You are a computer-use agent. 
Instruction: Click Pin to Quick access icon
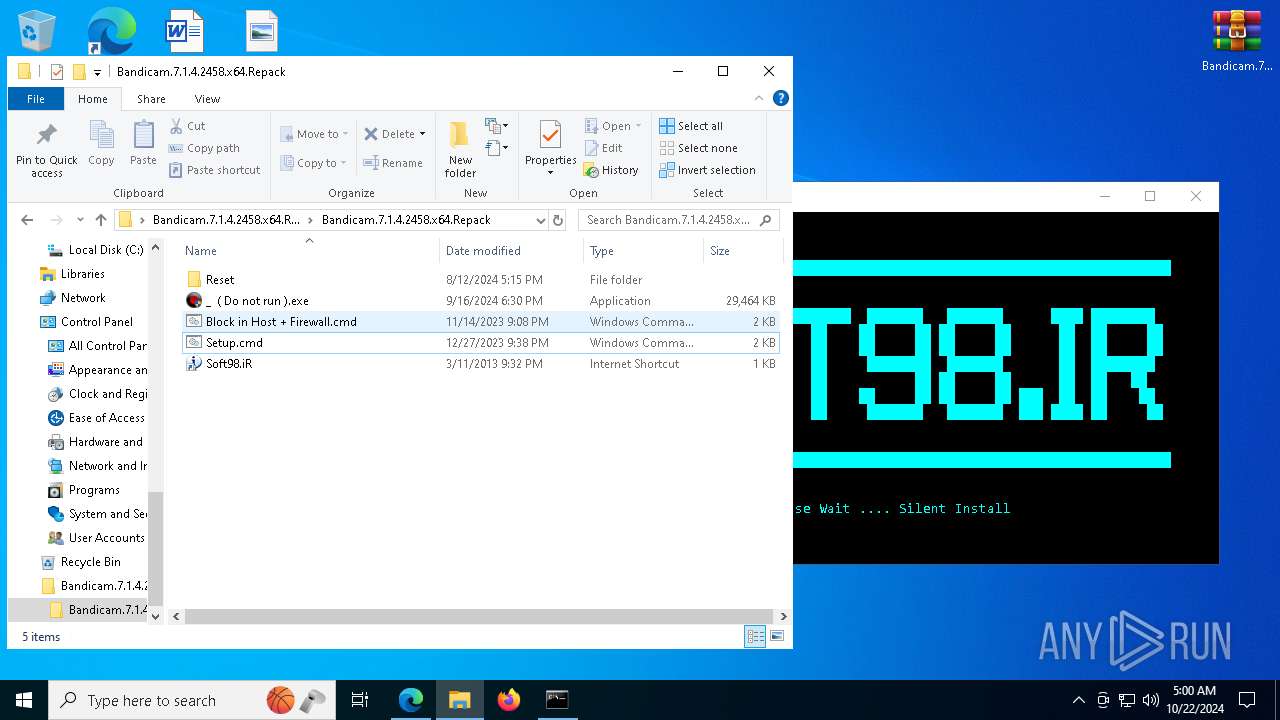tap(46, 135)
